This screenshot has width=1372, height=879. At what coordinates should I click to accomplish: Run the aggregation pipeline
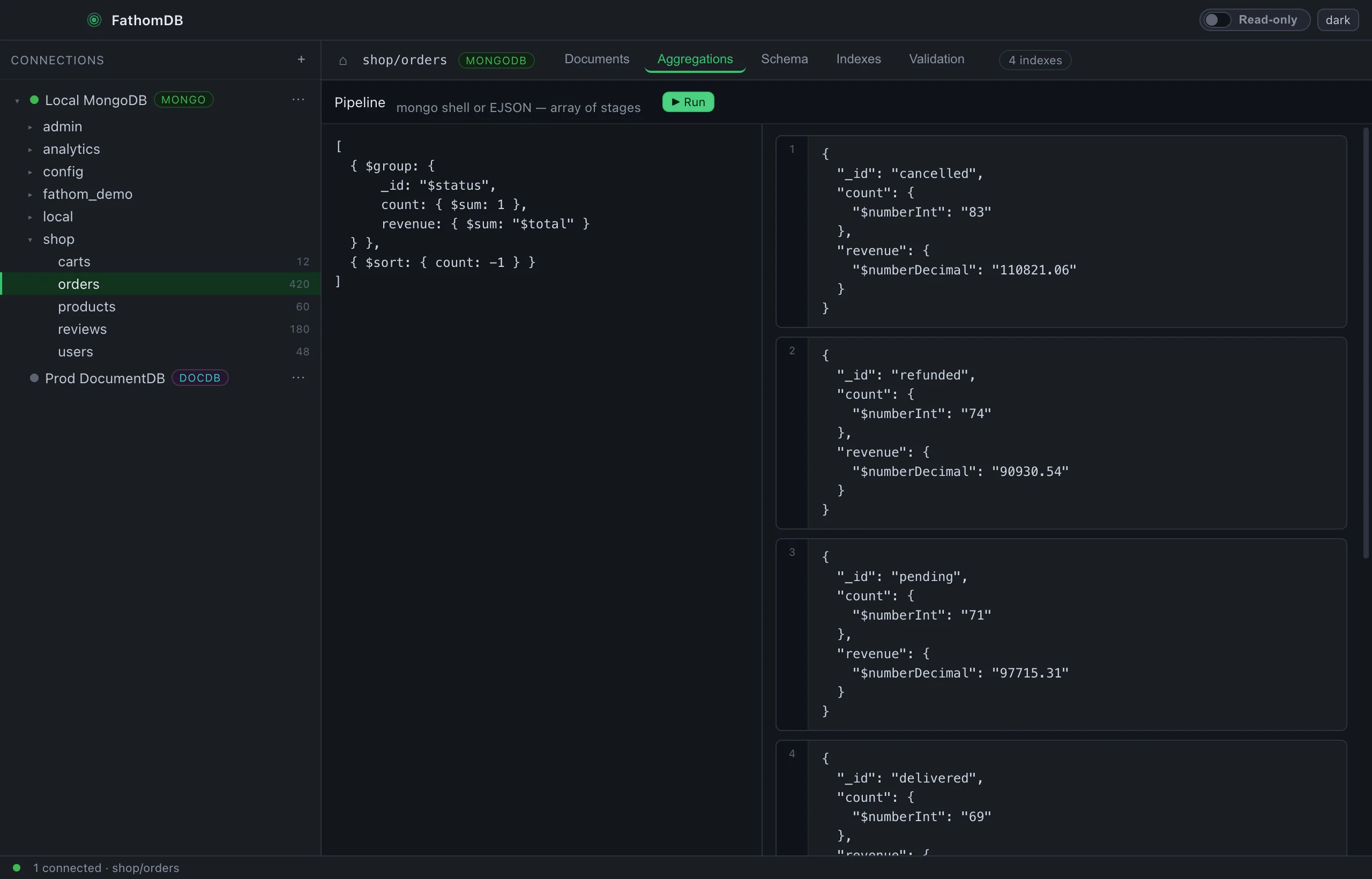tap(688, 102)
